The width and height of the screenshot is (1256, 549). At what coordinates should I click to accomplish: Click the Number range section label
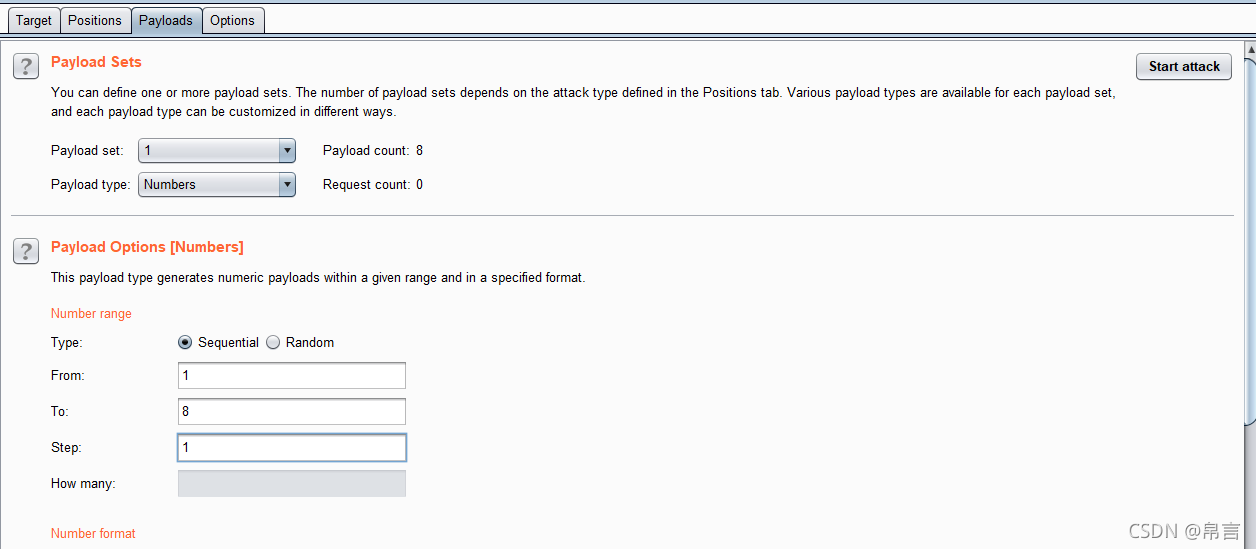[x=91, y=314]
